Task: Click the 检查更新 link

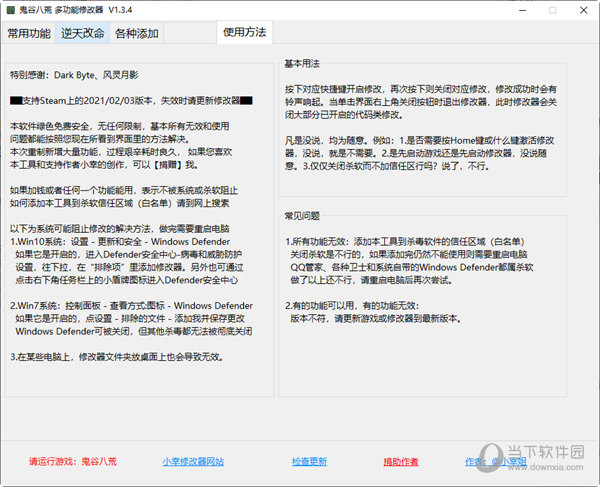Action: pos(309,462)
